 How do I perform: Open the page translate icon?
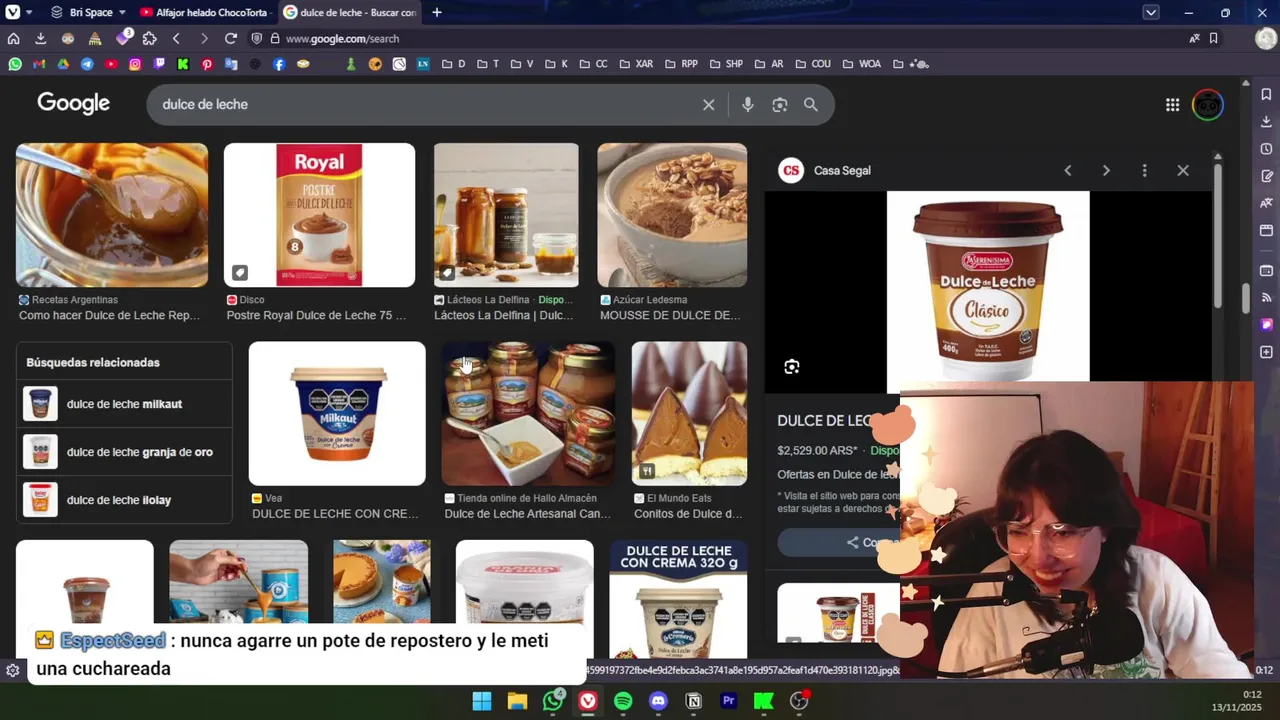(1194, 38)
